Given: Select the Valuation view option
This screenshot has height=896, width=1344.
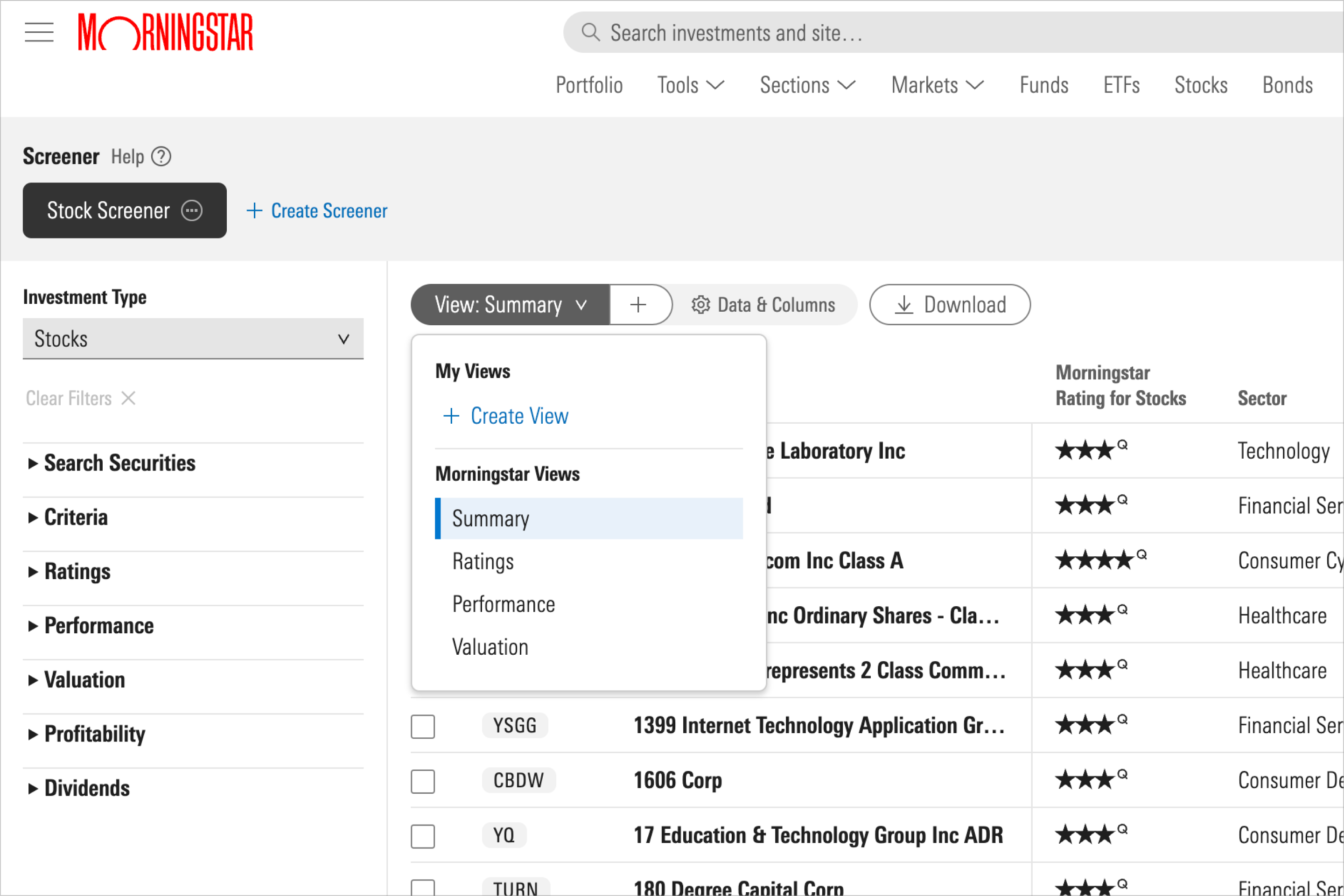Looking at the screenshot, I should [490, 646].
